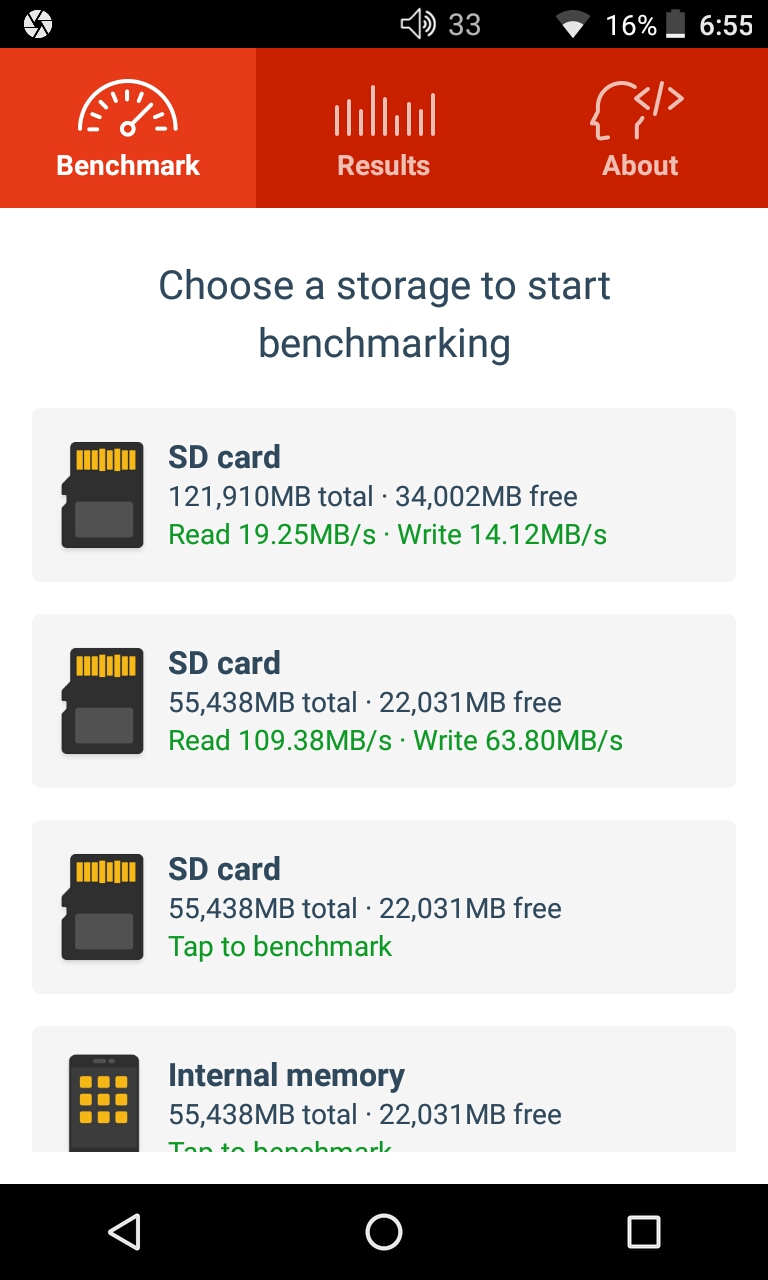This screenshot has height=1280, width=768.
Task: Open the About tab label
Action: click(640, 166)
